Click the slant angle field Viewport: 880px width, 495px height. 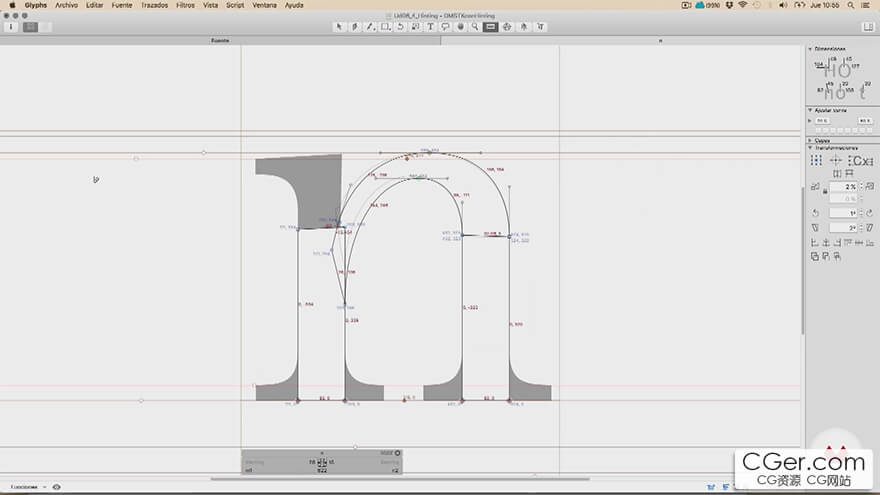[844, 228]
